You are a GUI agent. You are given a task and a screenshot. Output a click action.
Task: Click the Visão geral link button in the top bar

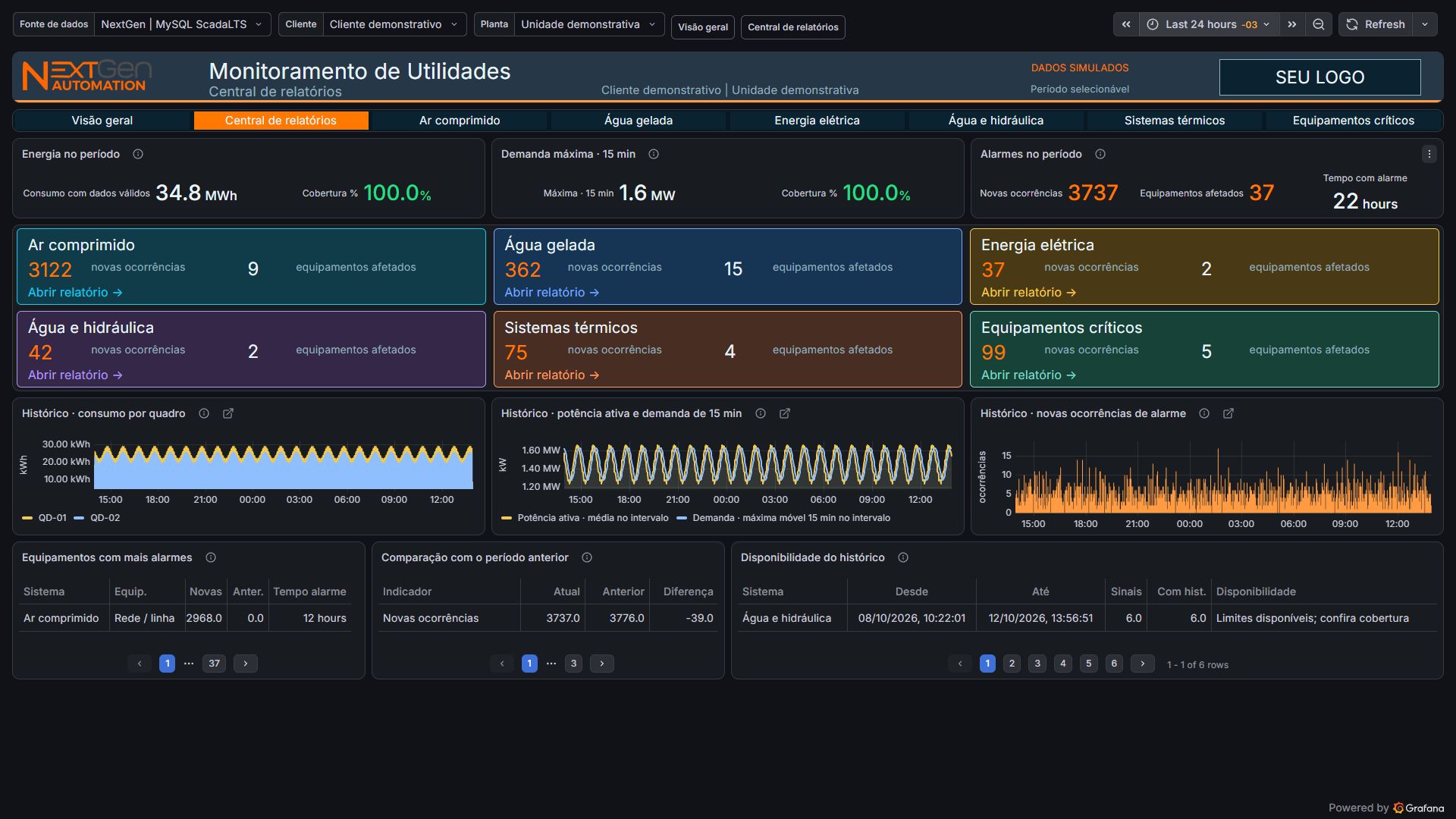703,27
